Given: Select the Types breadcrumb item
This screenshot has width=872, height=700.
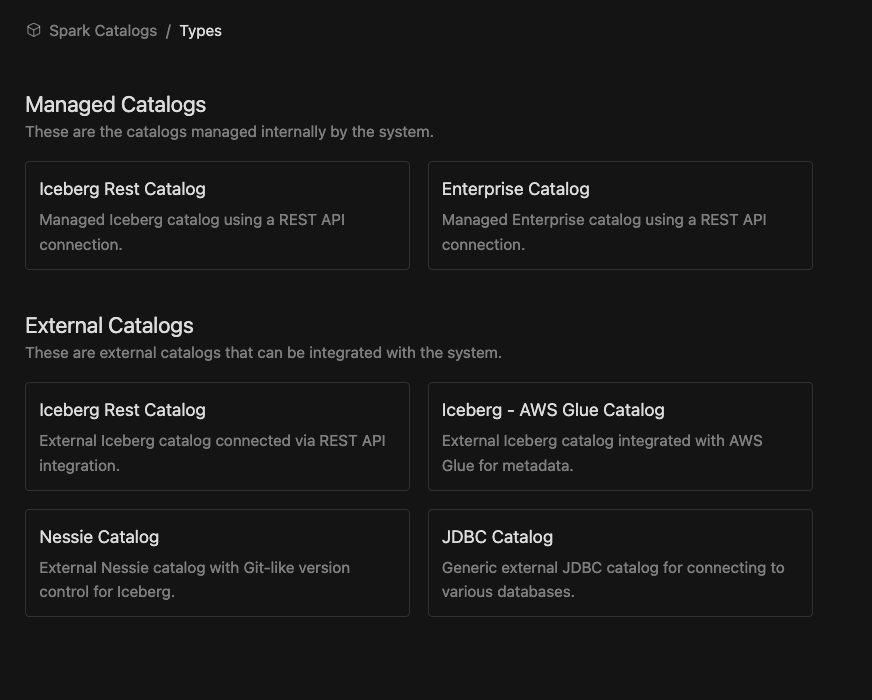Looking at the screenshot, I should [x=201, y=30].
